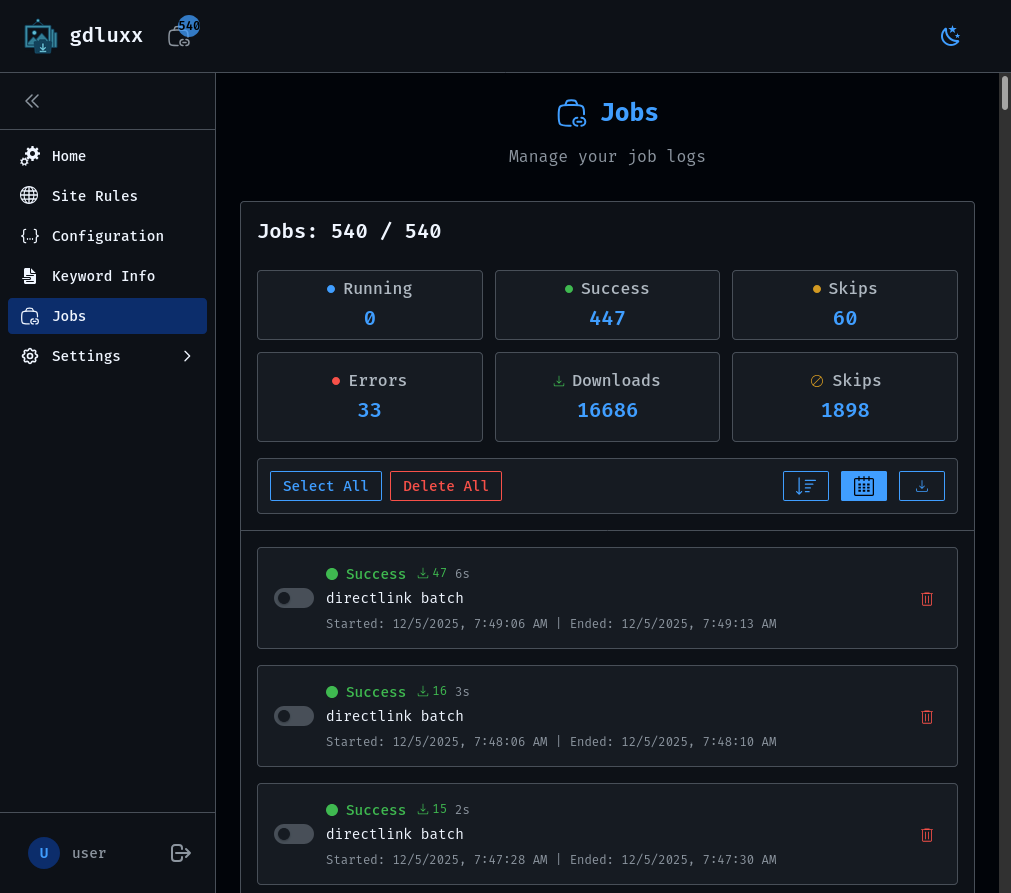Delete the job started at 7:47:28 AM
This screenshot has width=1011, height=893.
pos(926,835)
